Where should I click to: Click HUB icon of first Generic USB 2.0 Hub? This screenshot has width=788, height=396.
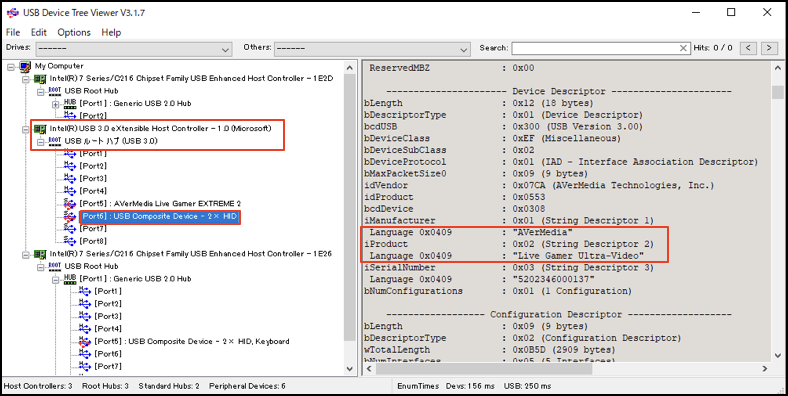[x=70, y=104]
